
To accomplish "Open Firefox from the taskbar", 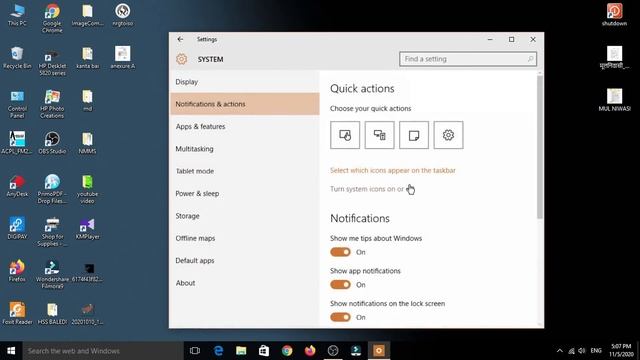I will coord(310,351).
